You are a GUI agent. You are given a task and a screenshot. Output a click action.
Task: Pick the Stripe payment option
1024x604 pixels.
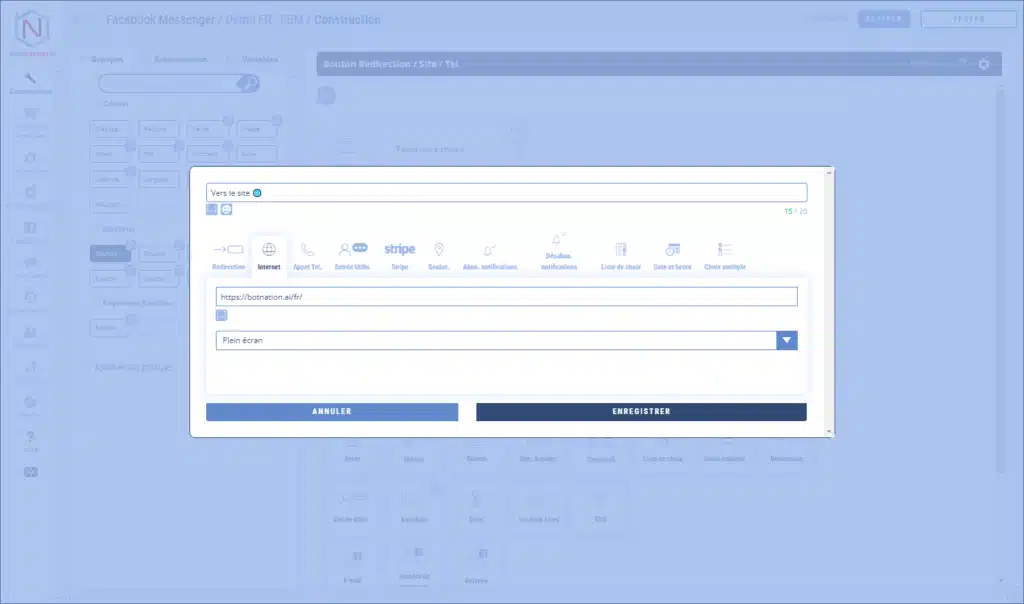[x=400, y=255]
